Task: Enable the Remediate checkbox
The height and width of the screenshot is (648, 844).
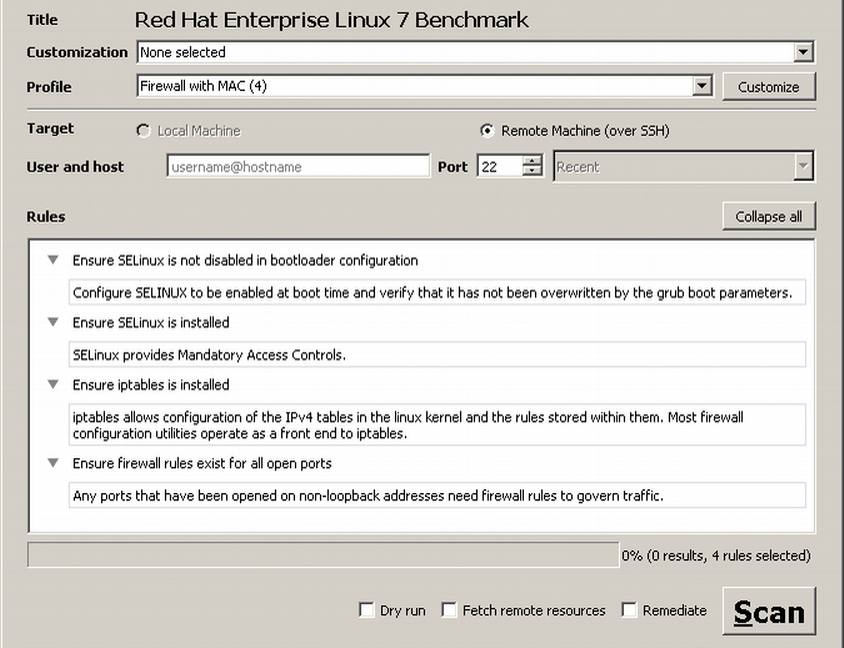Action: 629,610
